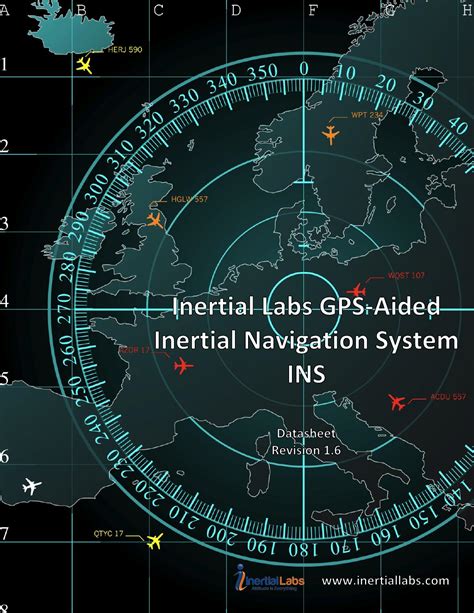Click the QTYC 17 flight label
Image resolution: width=474 pixels, height=613 pixels.
108,533
